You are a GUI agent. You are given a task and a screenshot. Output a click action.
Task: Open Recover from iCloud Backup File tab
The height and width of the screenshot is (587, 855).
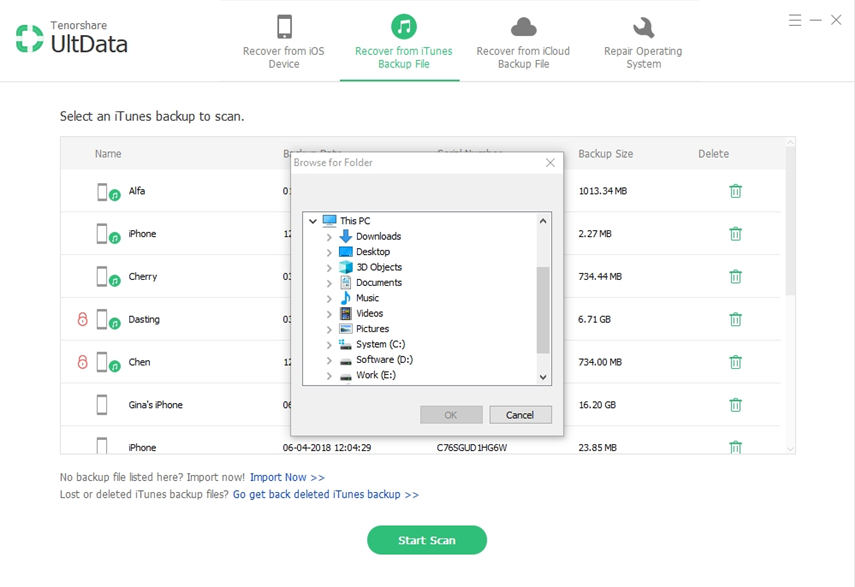[x=523, y=43]
